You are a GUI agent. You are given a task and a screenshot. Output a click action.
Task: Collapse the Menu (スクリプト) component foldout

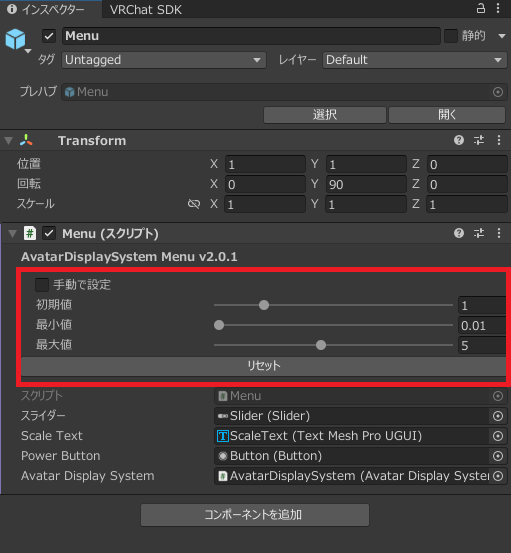[x=12, y=233]
